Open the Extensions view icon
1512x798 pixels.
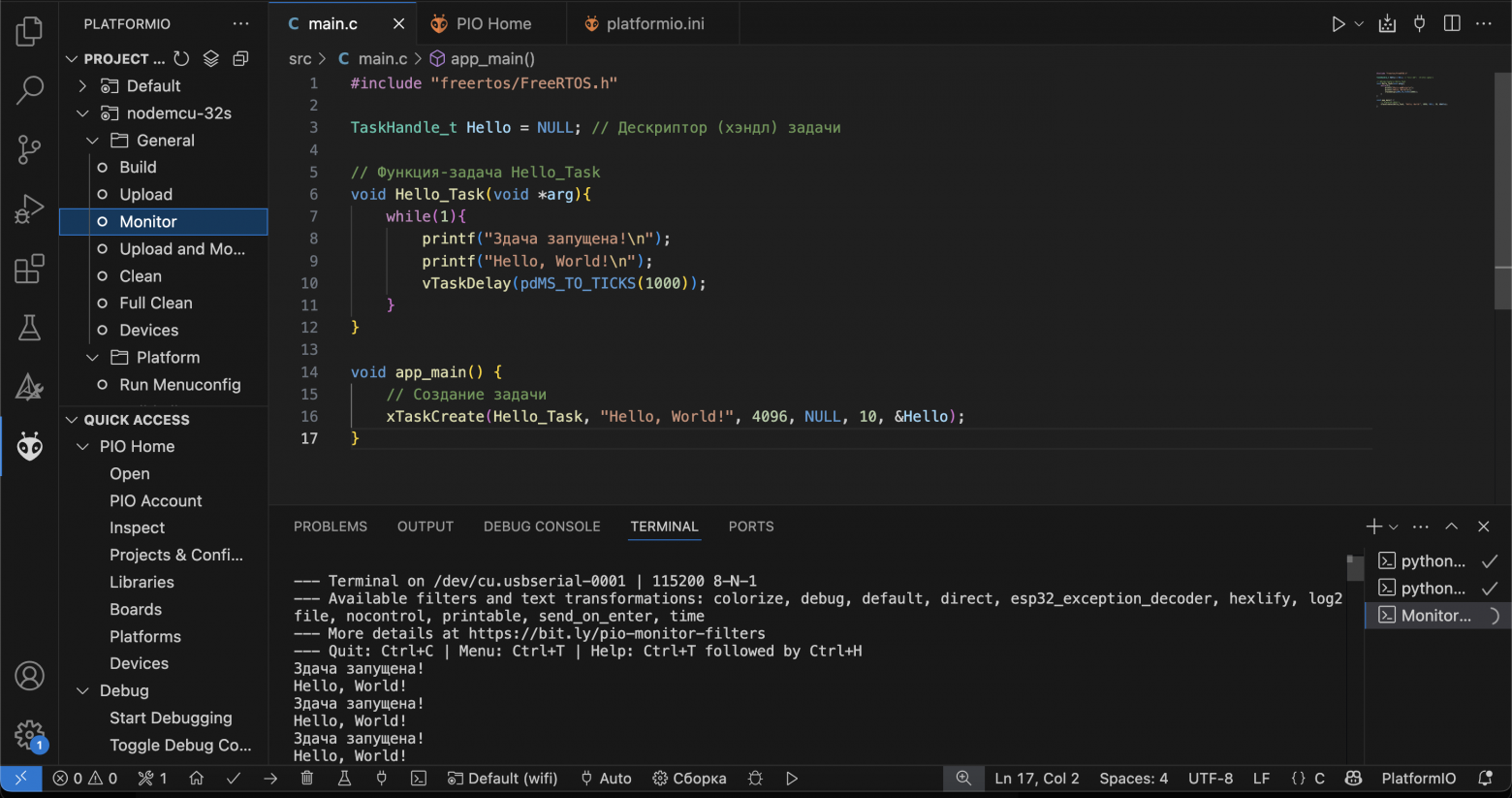click(30, 269)
